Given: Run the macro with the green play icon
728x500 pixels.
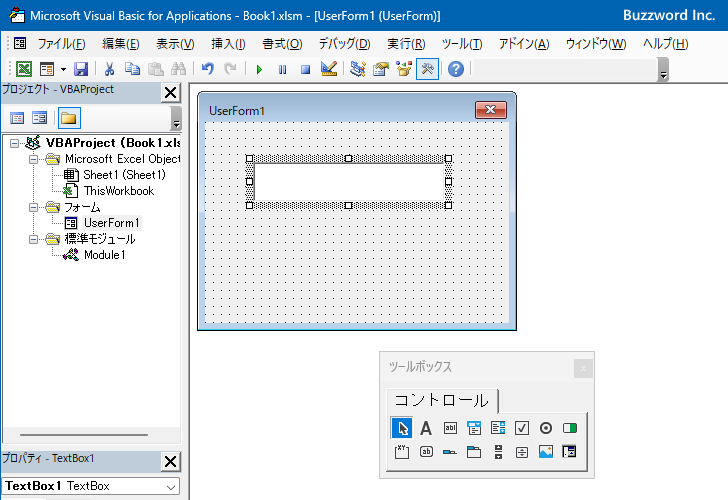Looking at the screenshot, I should tap(259, 70).
